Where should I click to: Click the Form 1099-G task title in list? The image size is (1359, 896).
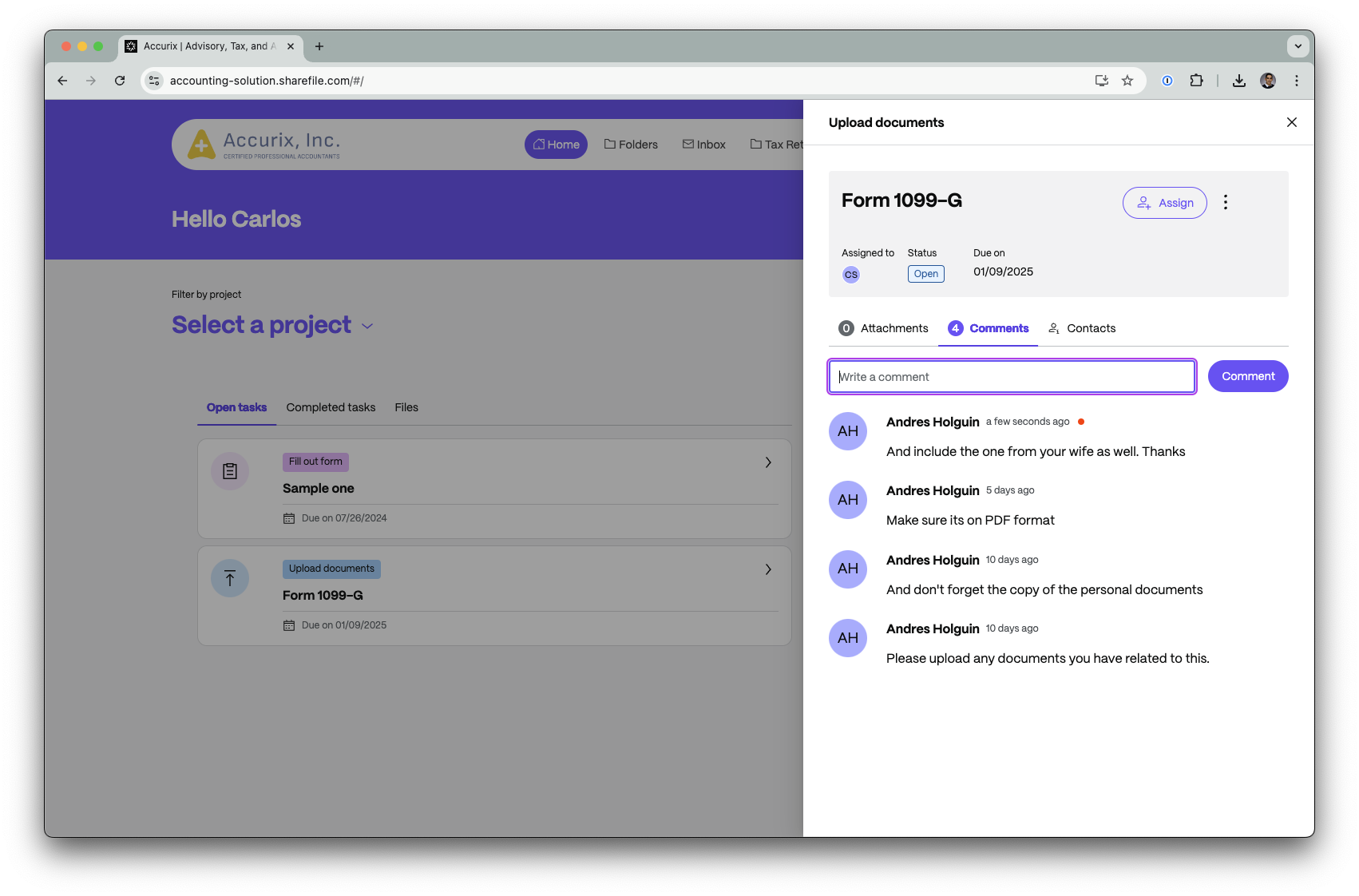pyautogui.click(x=323, y=595)
